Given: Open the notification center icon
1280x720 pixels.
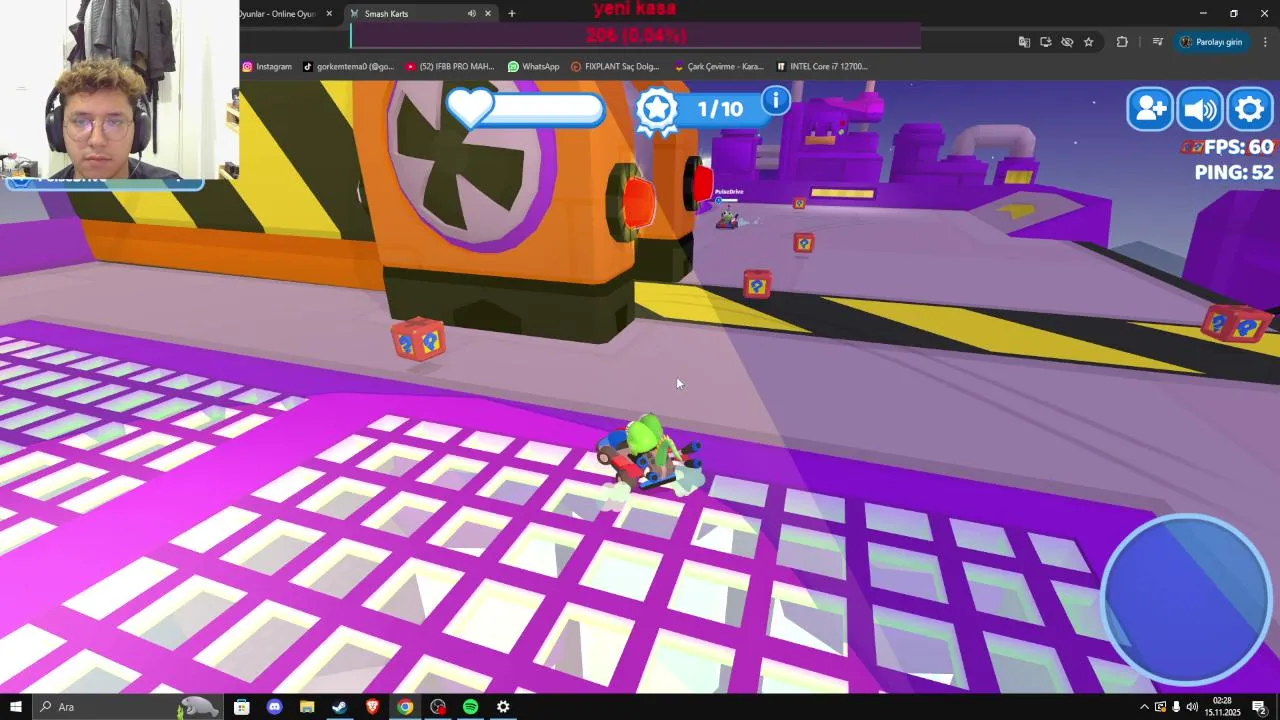Looking at the screenshot, I should click(x=1259, y=707).
